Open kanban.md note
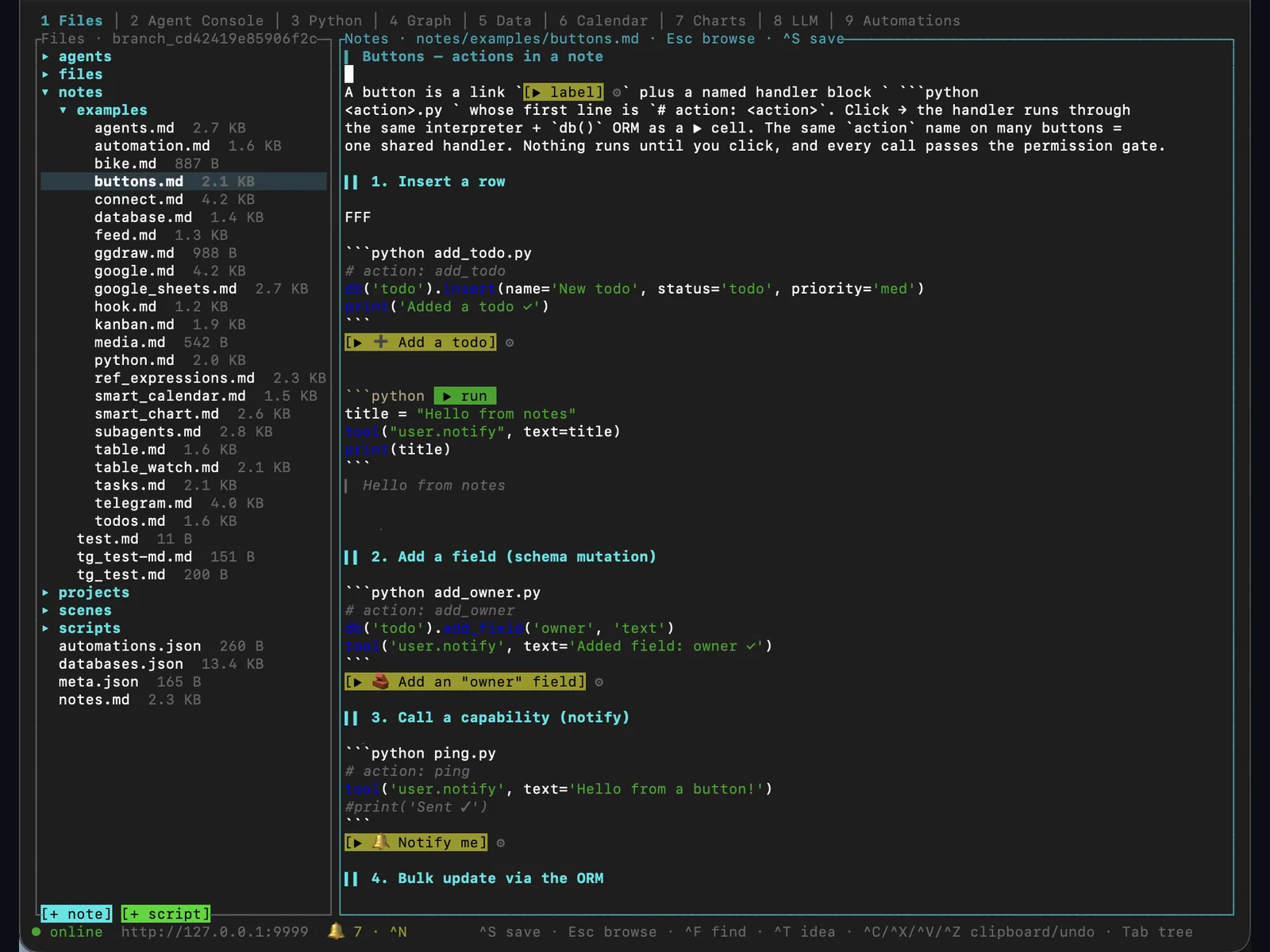 coord(134,324)
